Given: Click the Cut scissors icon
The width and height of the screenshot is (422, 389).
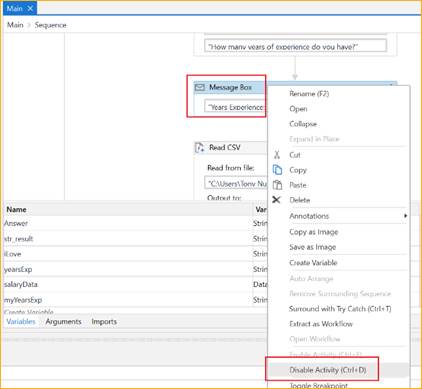Looking at the screenshot, I should [x=277, y=155].
